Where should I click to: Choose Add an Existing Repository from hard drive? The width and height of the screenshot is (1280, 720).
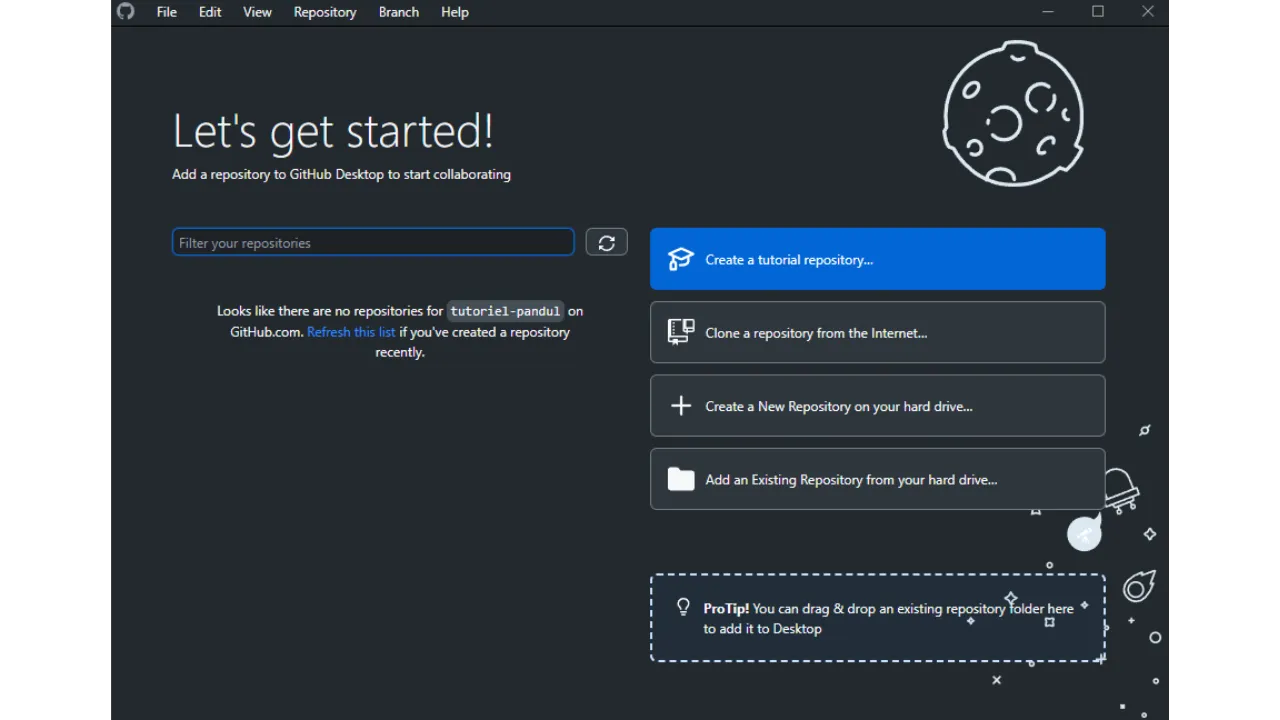pyautogui.click(x=878, y=479)
